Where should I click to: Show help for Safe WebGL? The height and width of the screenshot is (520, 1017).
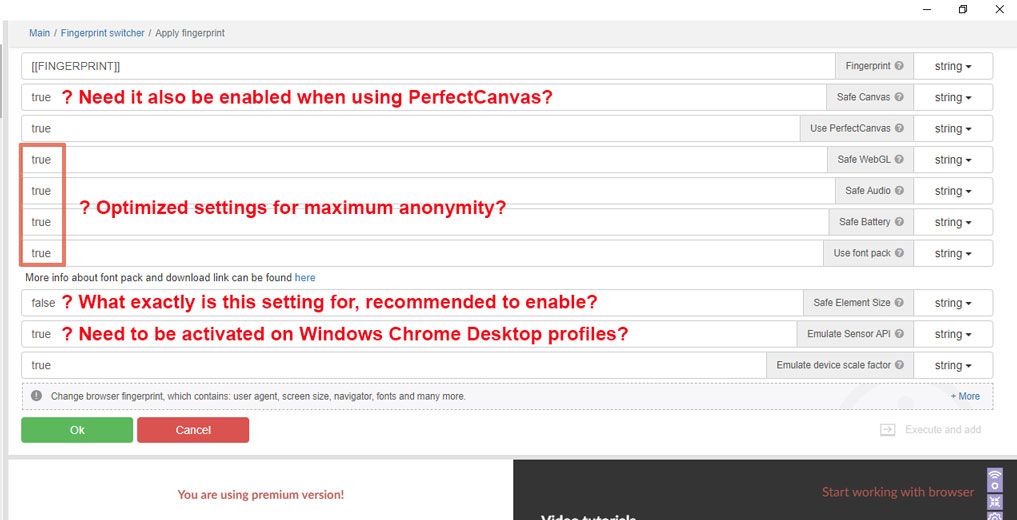tap(898, 160)
